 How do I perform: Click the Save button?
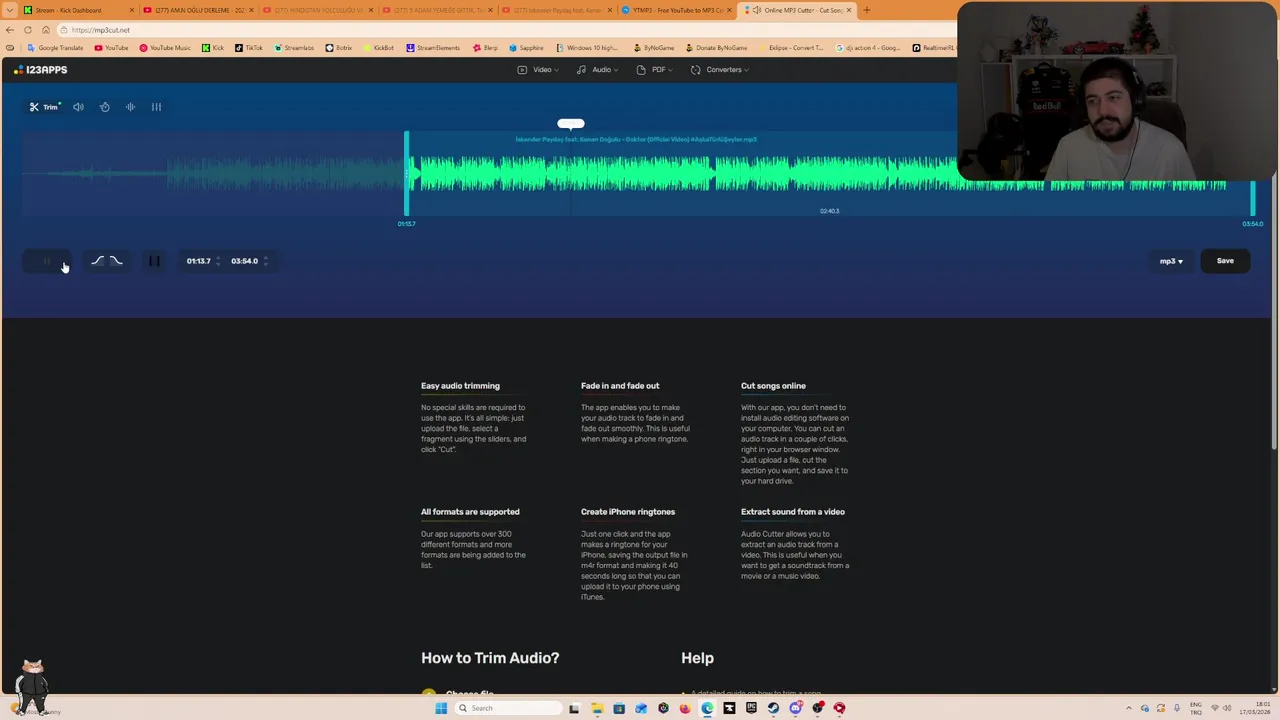(x=1225, y=261)
